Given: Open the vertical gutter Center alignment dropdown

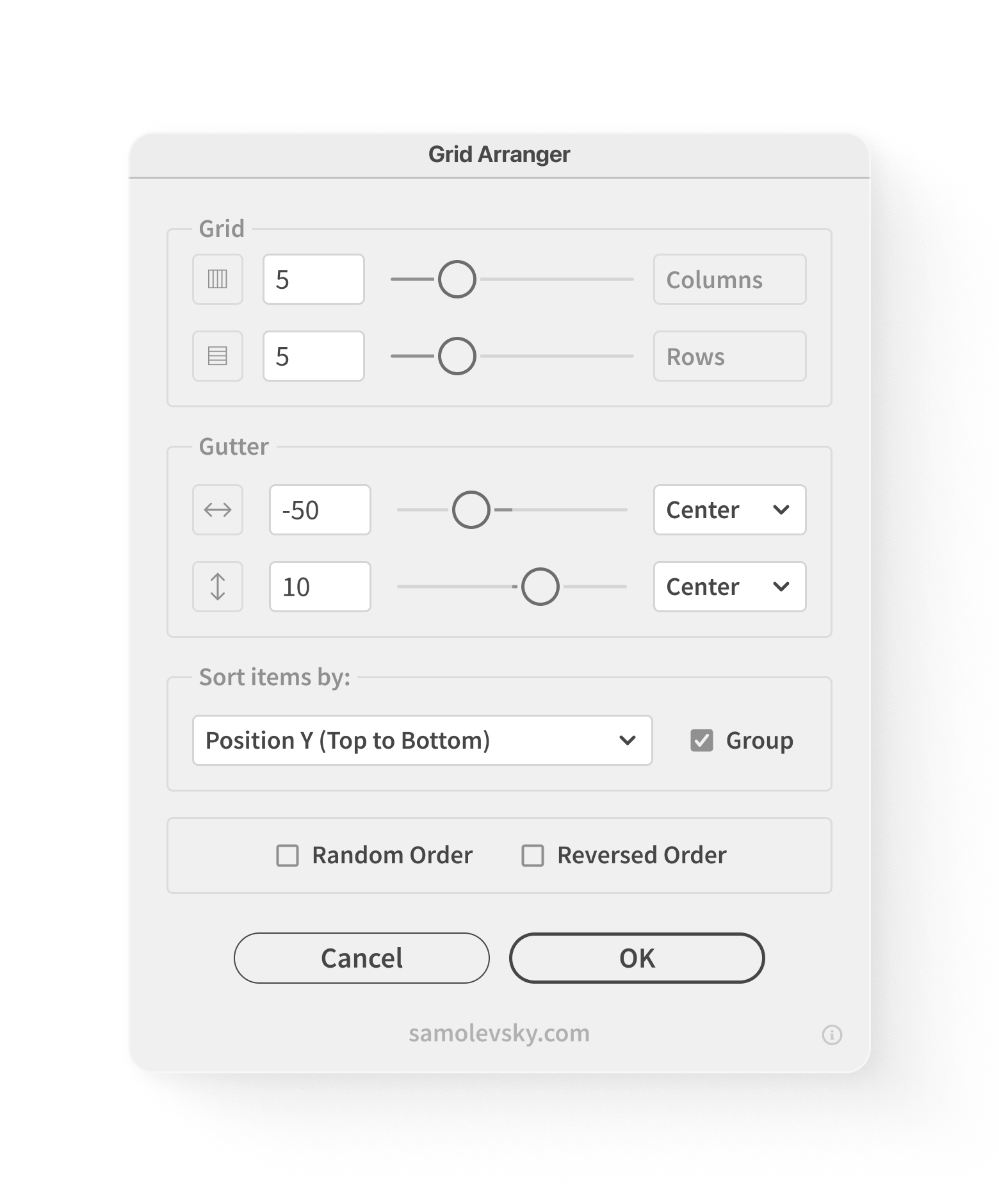Looking at the screenshot, I should coord(729,587).
